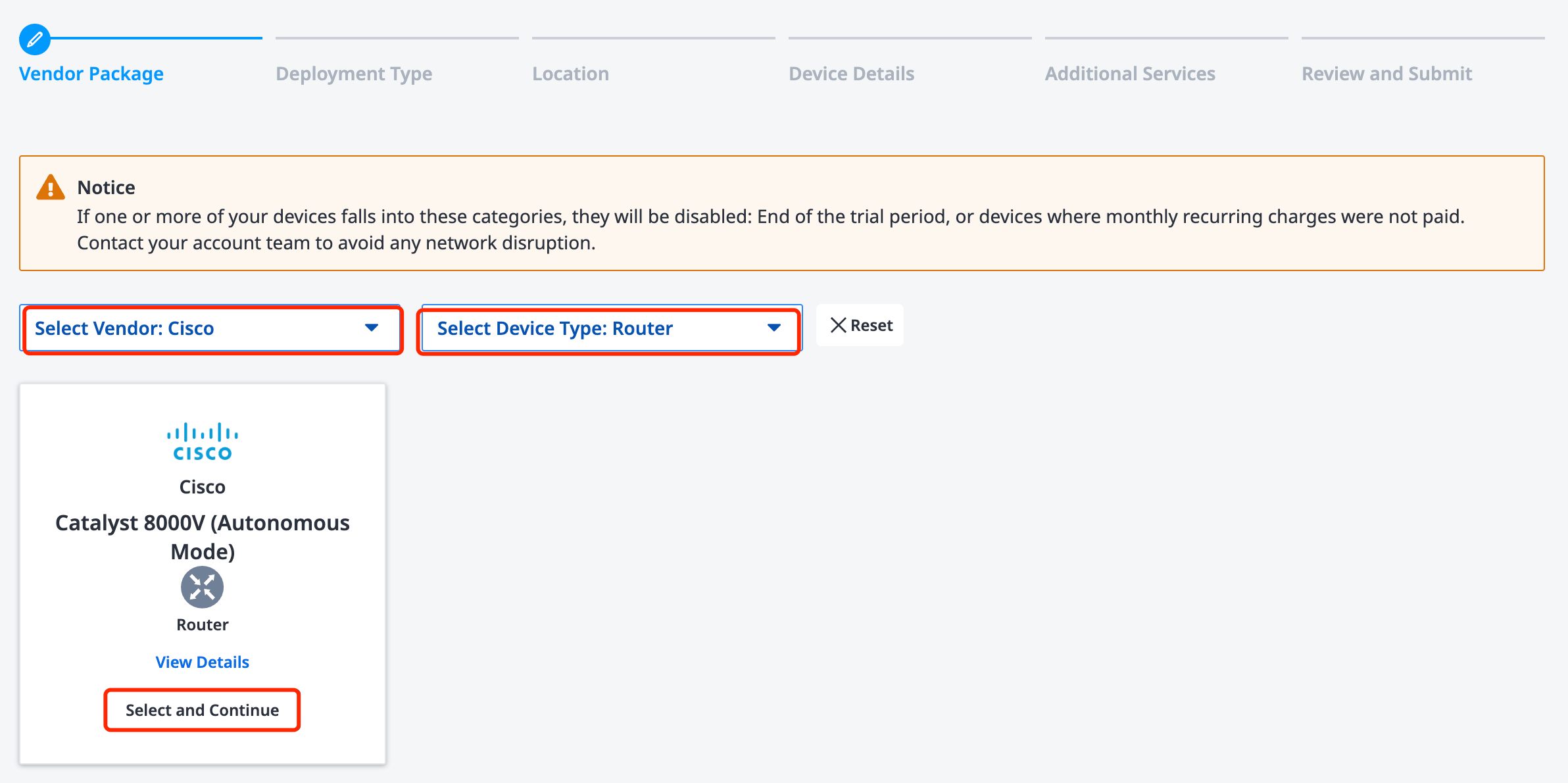Image resolution: width=1568 pixels, height=783 pixels.
Task: Open the Select Vendor: Cisco dropdown
Action: 211,328
